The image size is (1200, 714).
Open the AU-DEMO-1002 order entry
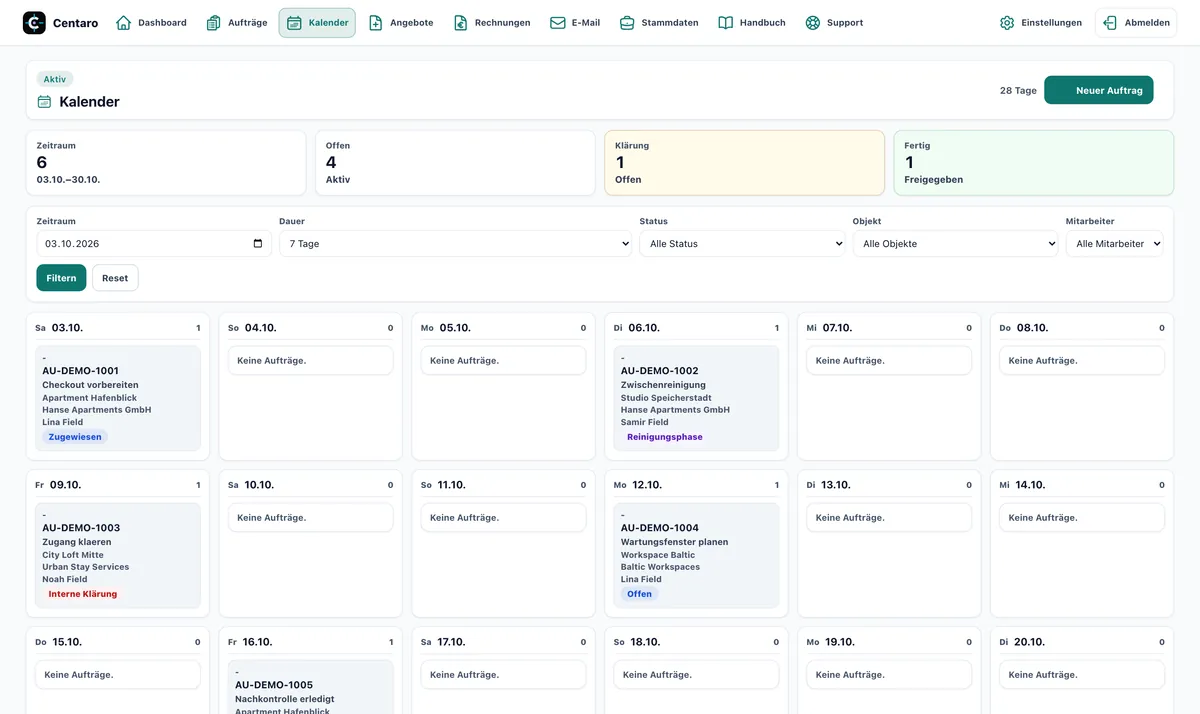click(697, 398)
